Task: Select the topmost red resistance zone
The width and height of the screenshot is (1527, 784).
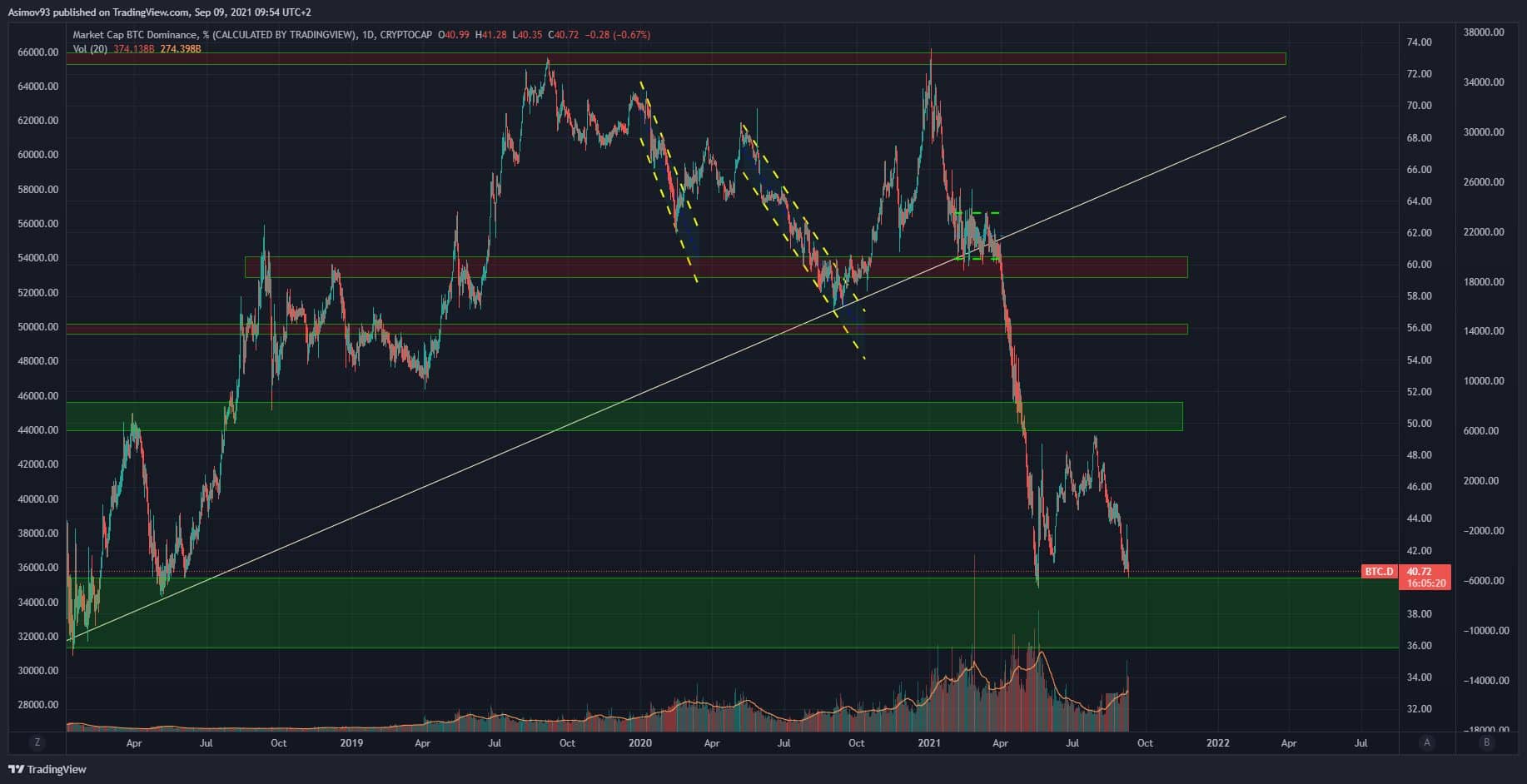Action: pyautogui.click(x=676, y=59)
